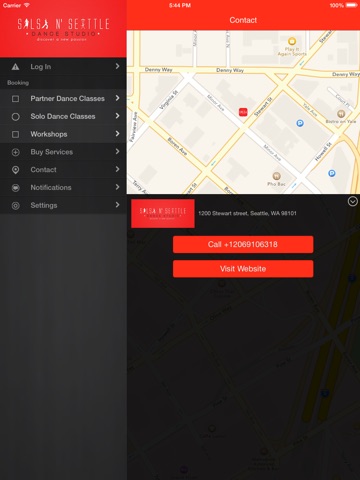Select the Contact menu item
The width and height of the screenshot is (360, 480).
[63, 170]
